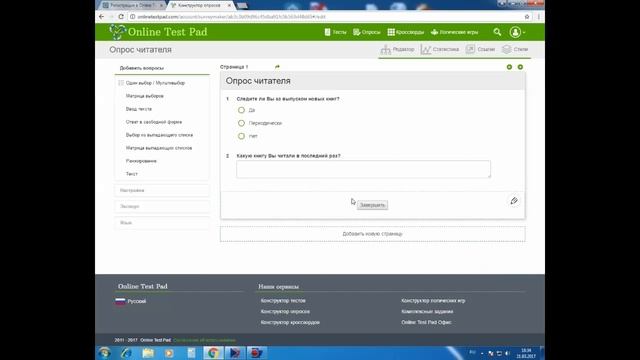Open the Логические игры section in header
Image resolution: width=640 pixels, height=360 pixels.
tap(454, 32)
